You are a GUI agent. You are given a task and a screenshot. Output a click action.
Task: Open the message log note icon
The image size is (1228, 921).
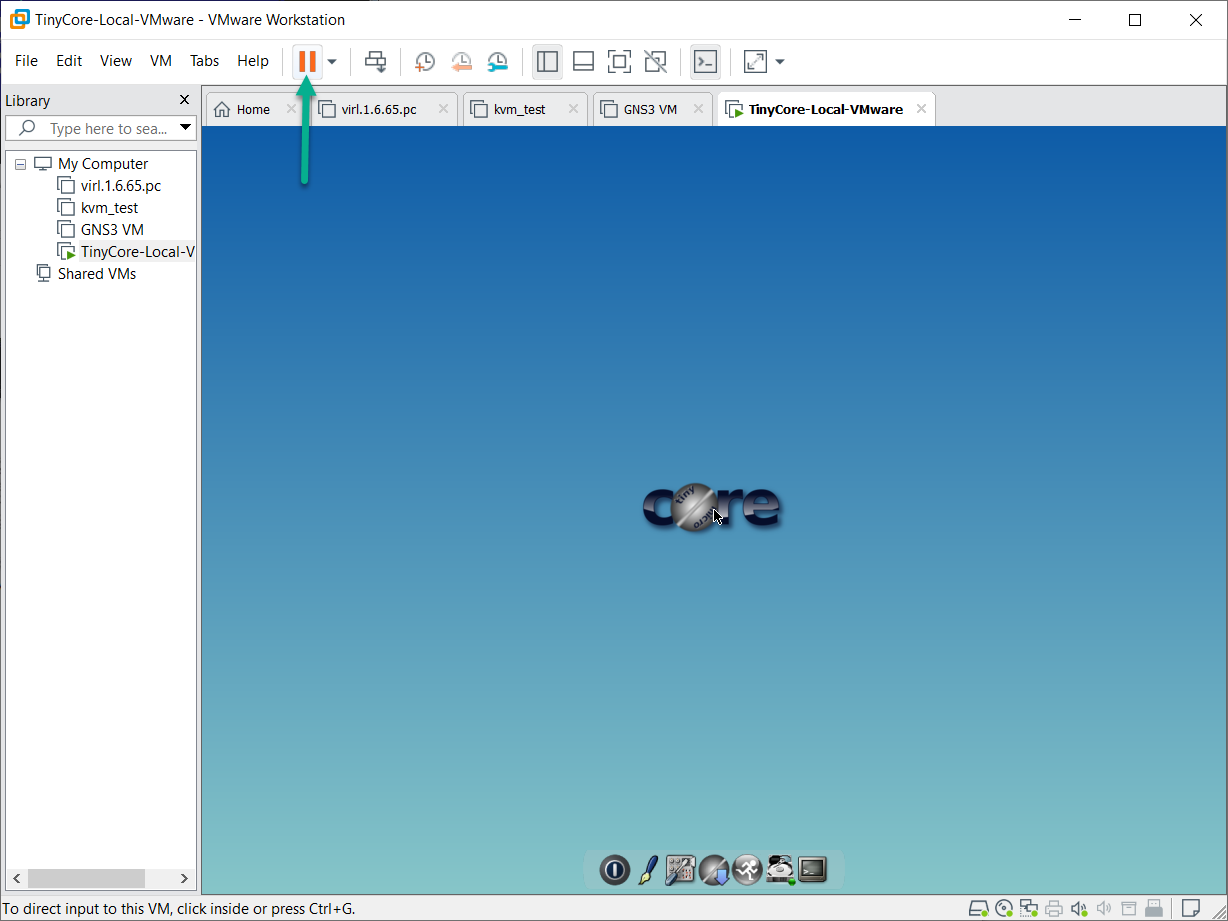click(x=1191, y=909)
